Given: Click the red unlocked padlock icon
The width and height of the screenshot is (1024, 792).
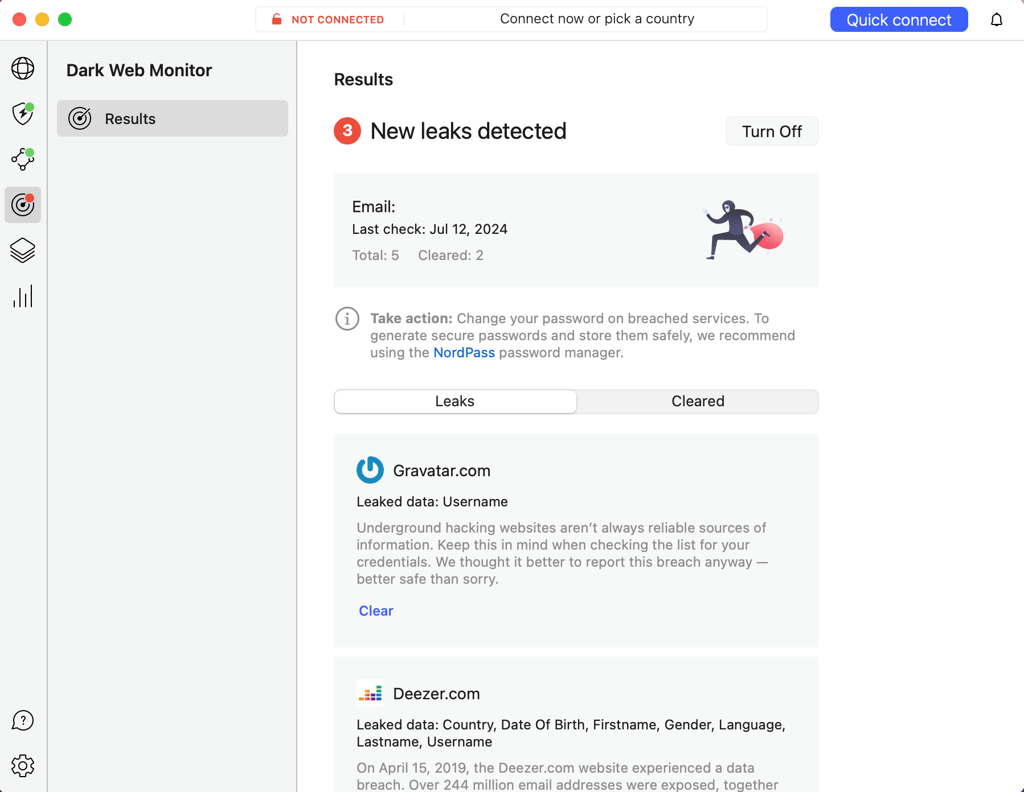Looking at the screenshot, I should point(277,19).
